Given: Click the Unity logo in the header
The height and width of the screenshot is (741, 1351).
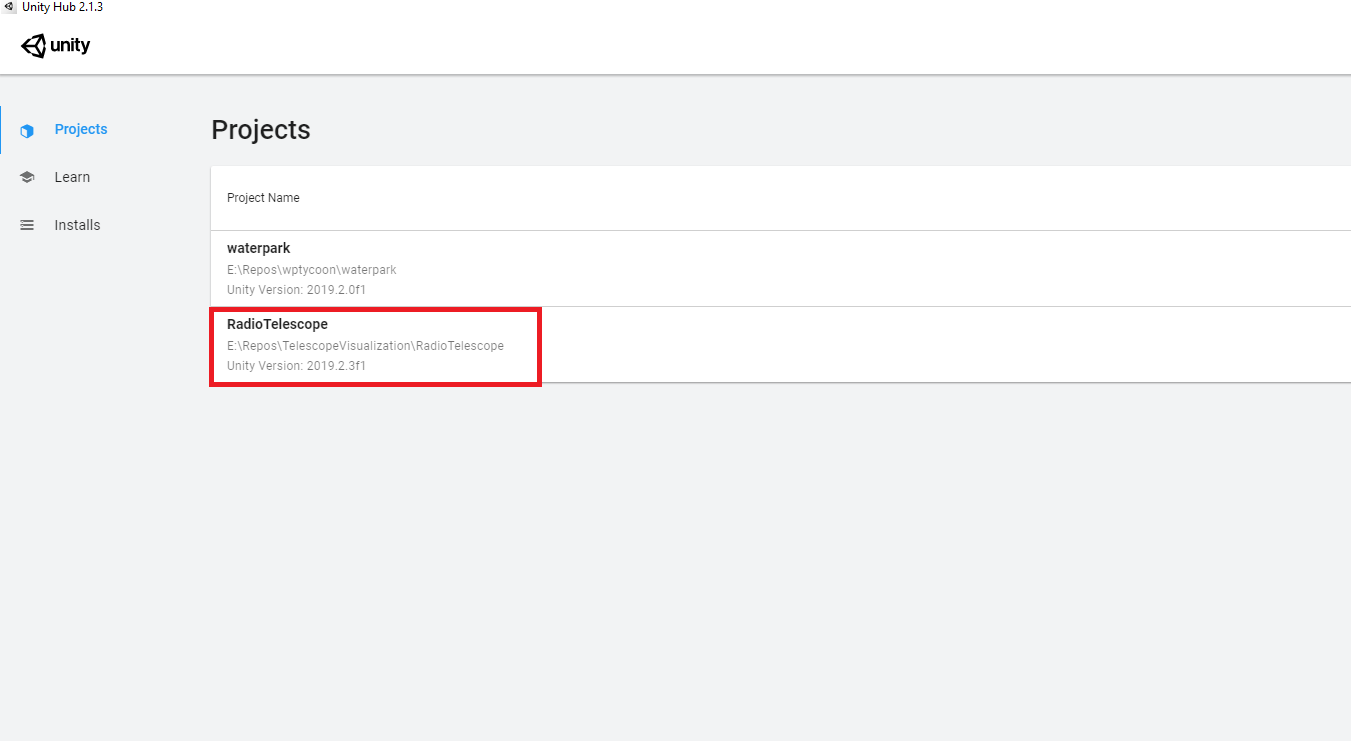Looking at the screenshot, I should (x=55, y=46).
